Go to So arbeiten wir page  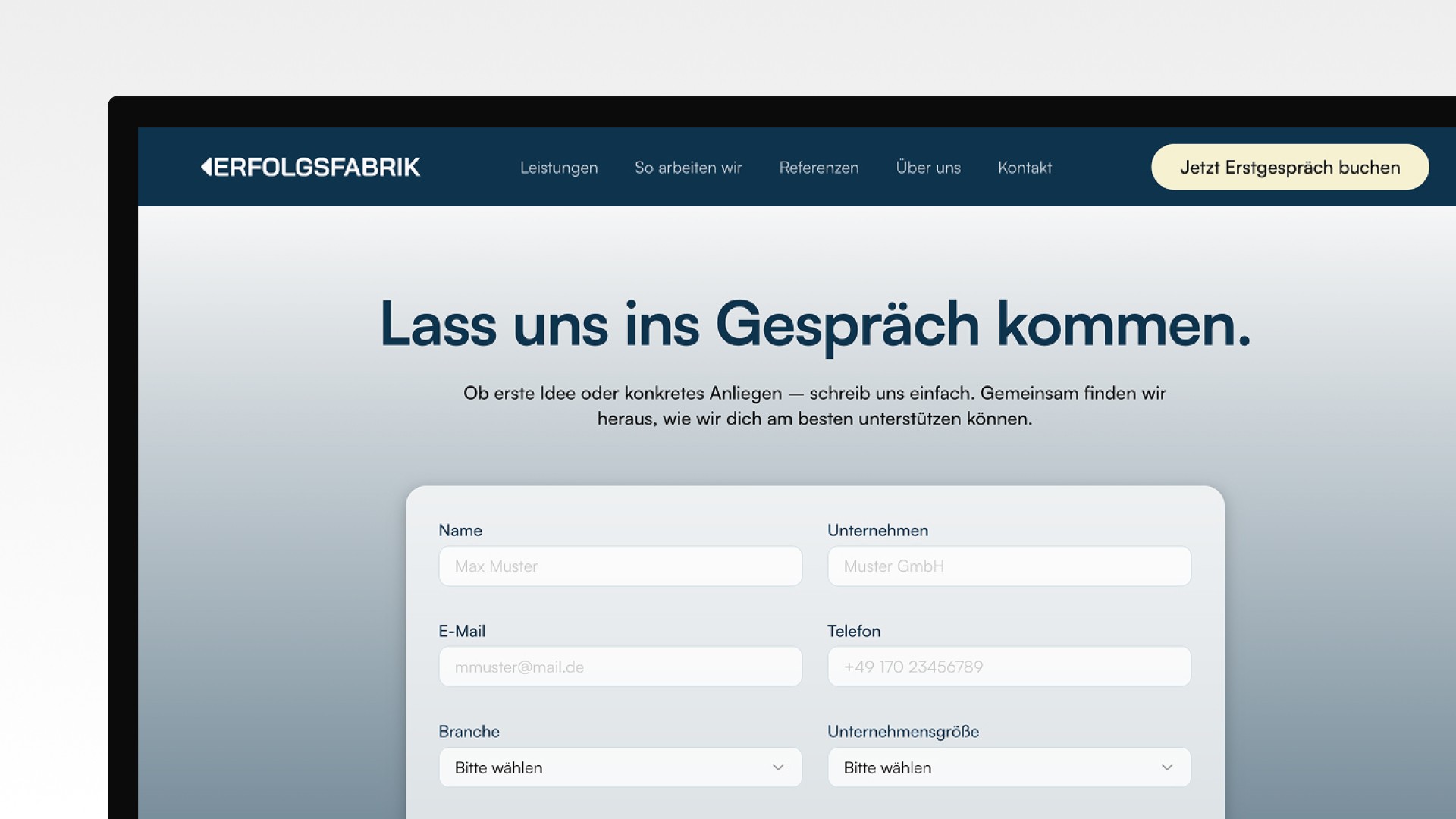[x=688, y=168]
